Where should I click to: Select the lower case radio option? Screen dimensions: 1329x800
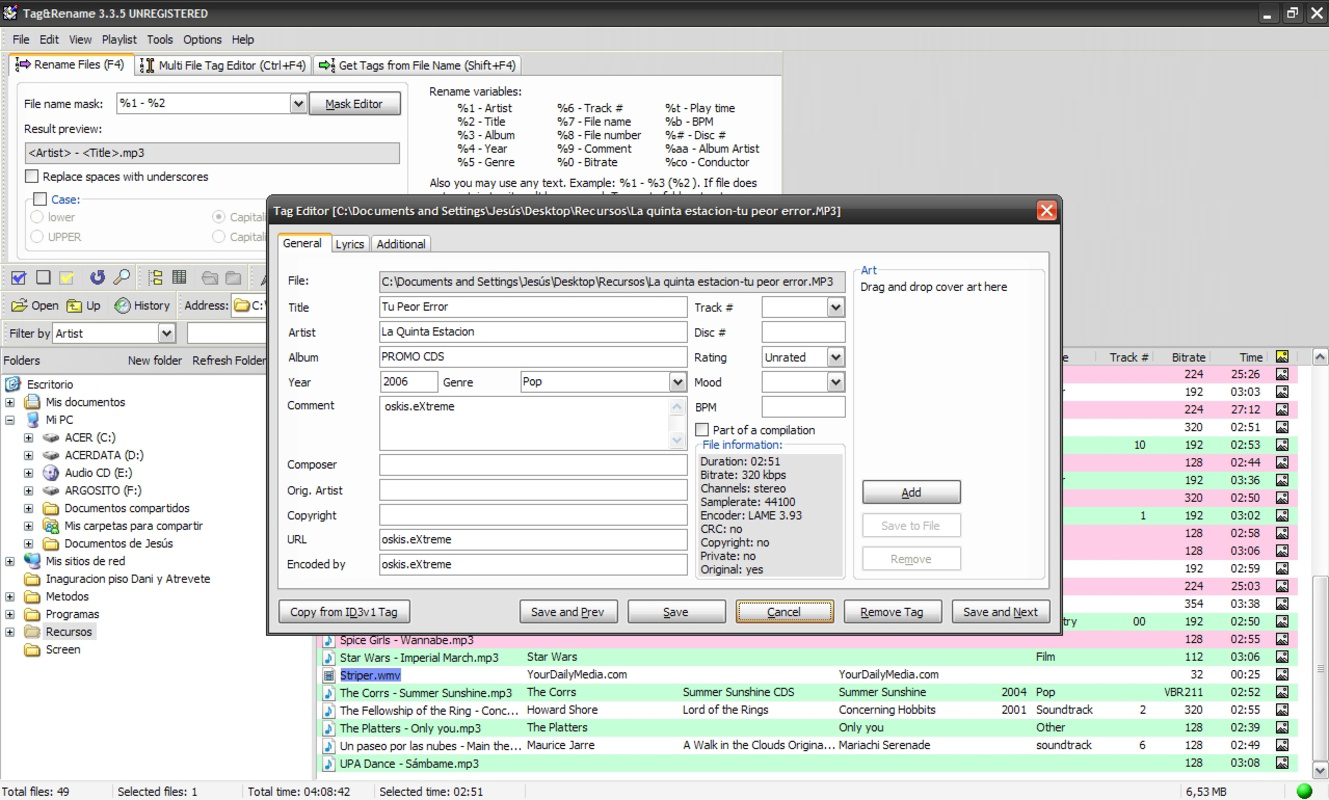(x=37, y=217)
